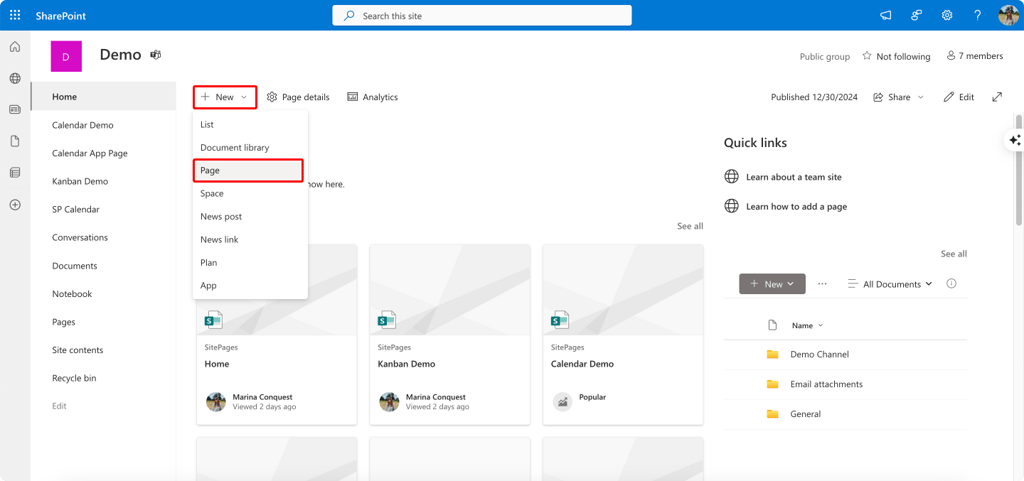Open the app launcher waffle icon
Viewport: 1024px width, 481px height.
tap(15, 15)
